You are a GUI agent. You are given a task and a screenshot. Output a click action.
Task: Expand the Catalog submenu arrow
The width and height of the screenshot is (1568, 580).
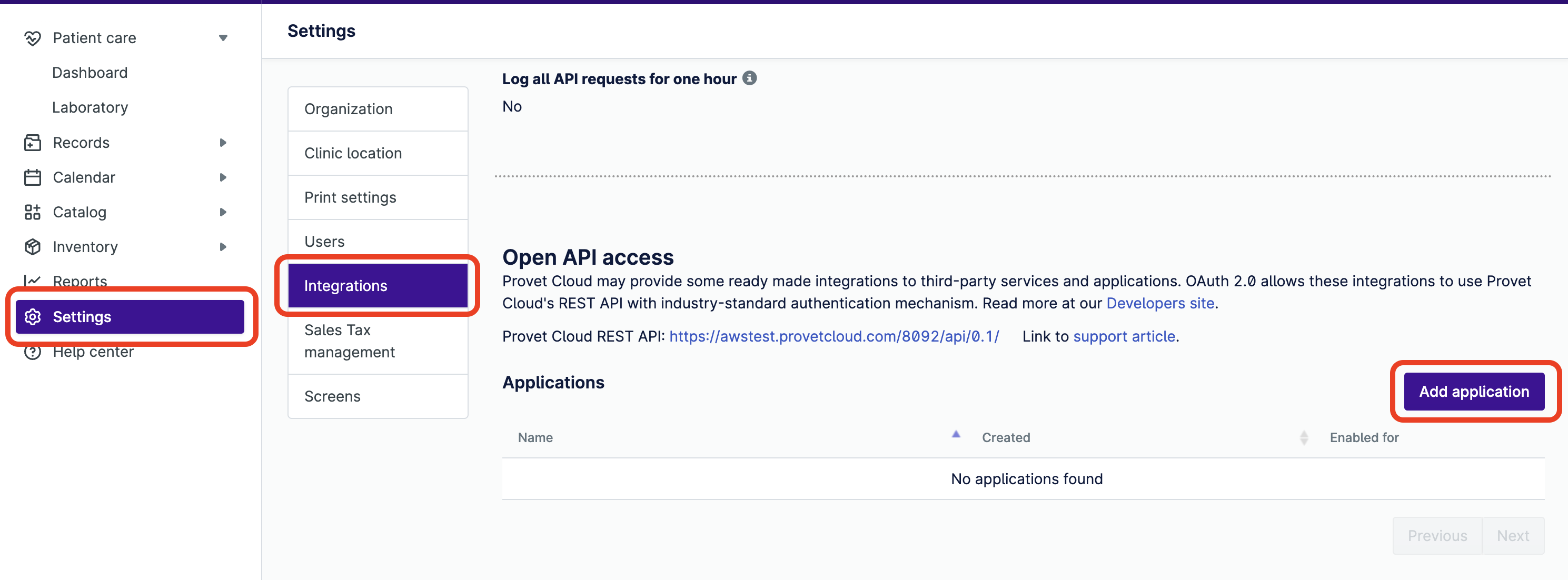coord(223,213)
